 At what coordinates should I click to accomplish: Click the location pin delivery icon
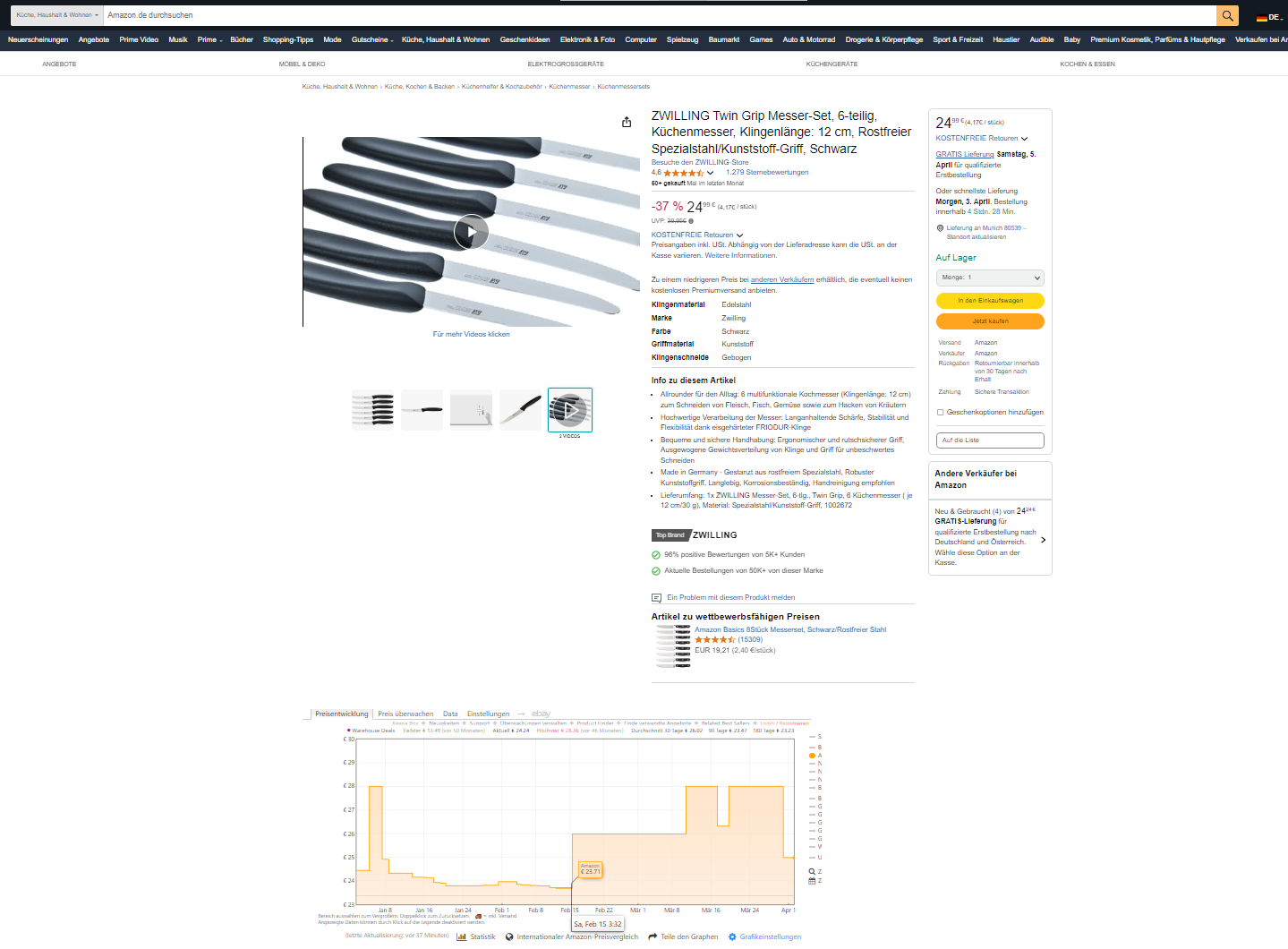(940, 227)
